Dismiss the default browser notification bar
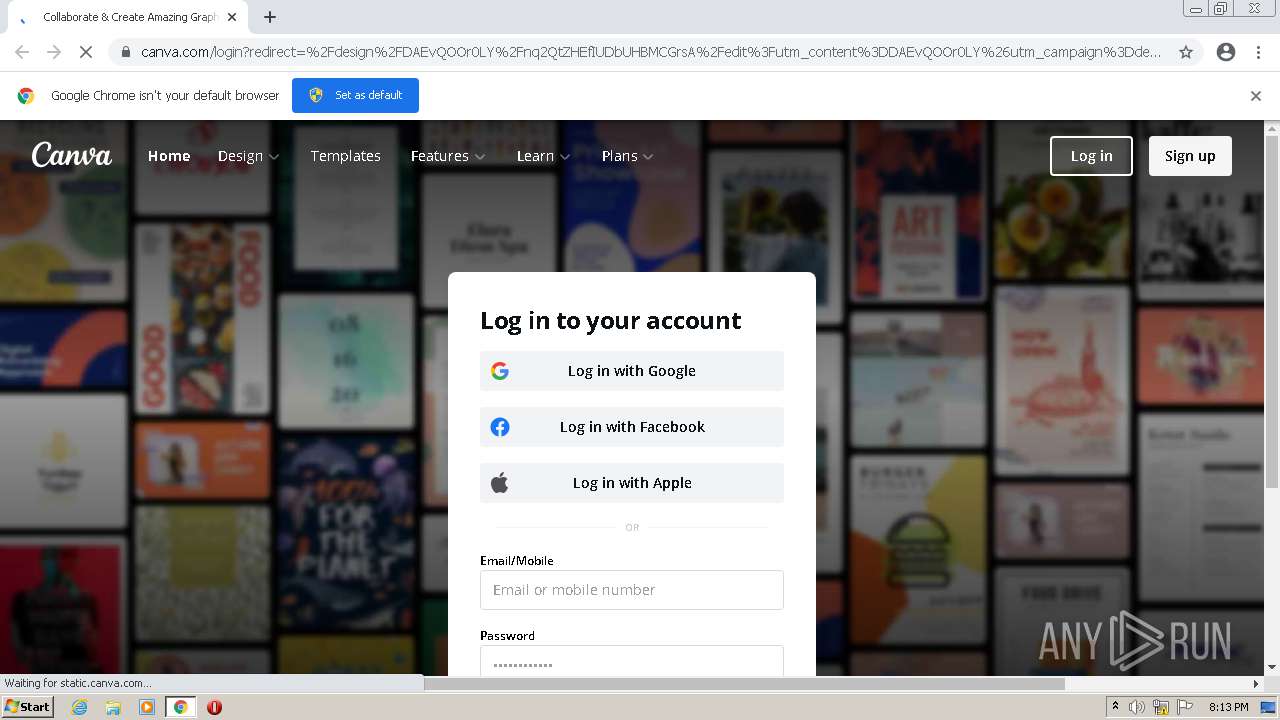Image resolution: width=1280 pixels, height=720 pixels. point(1256,96)
